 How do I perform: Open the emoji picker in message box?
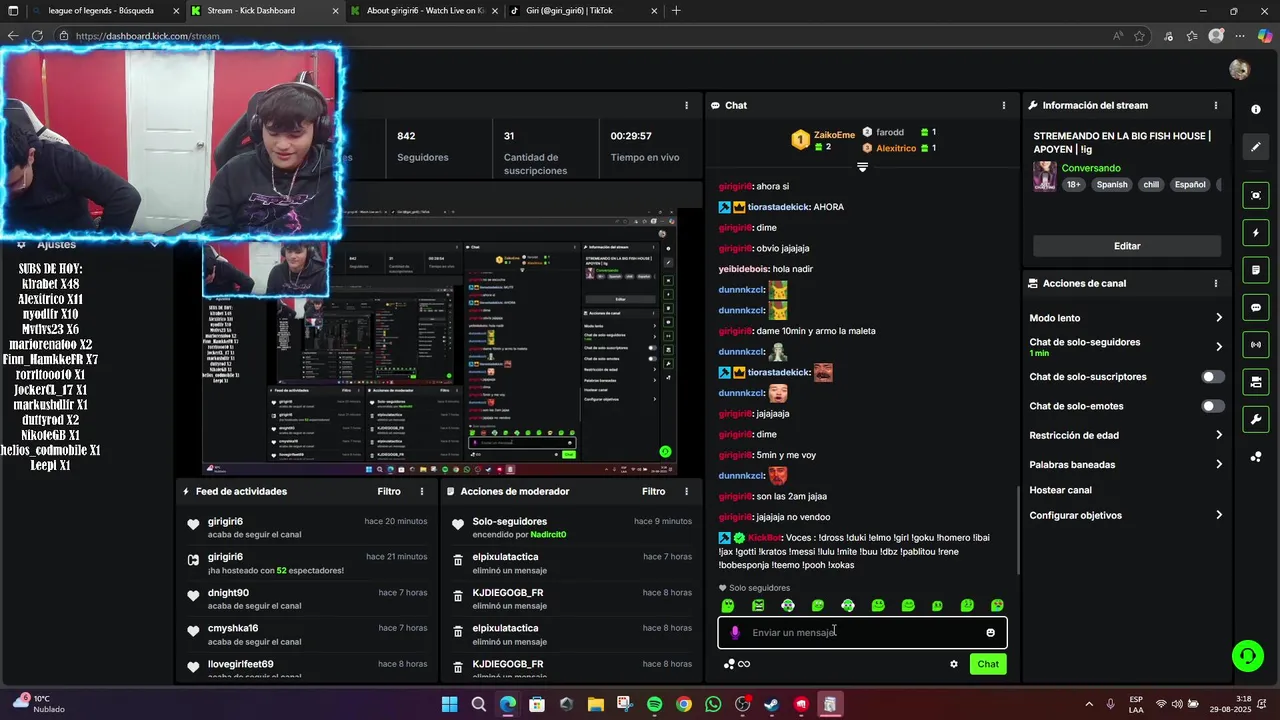click(990, 632)
